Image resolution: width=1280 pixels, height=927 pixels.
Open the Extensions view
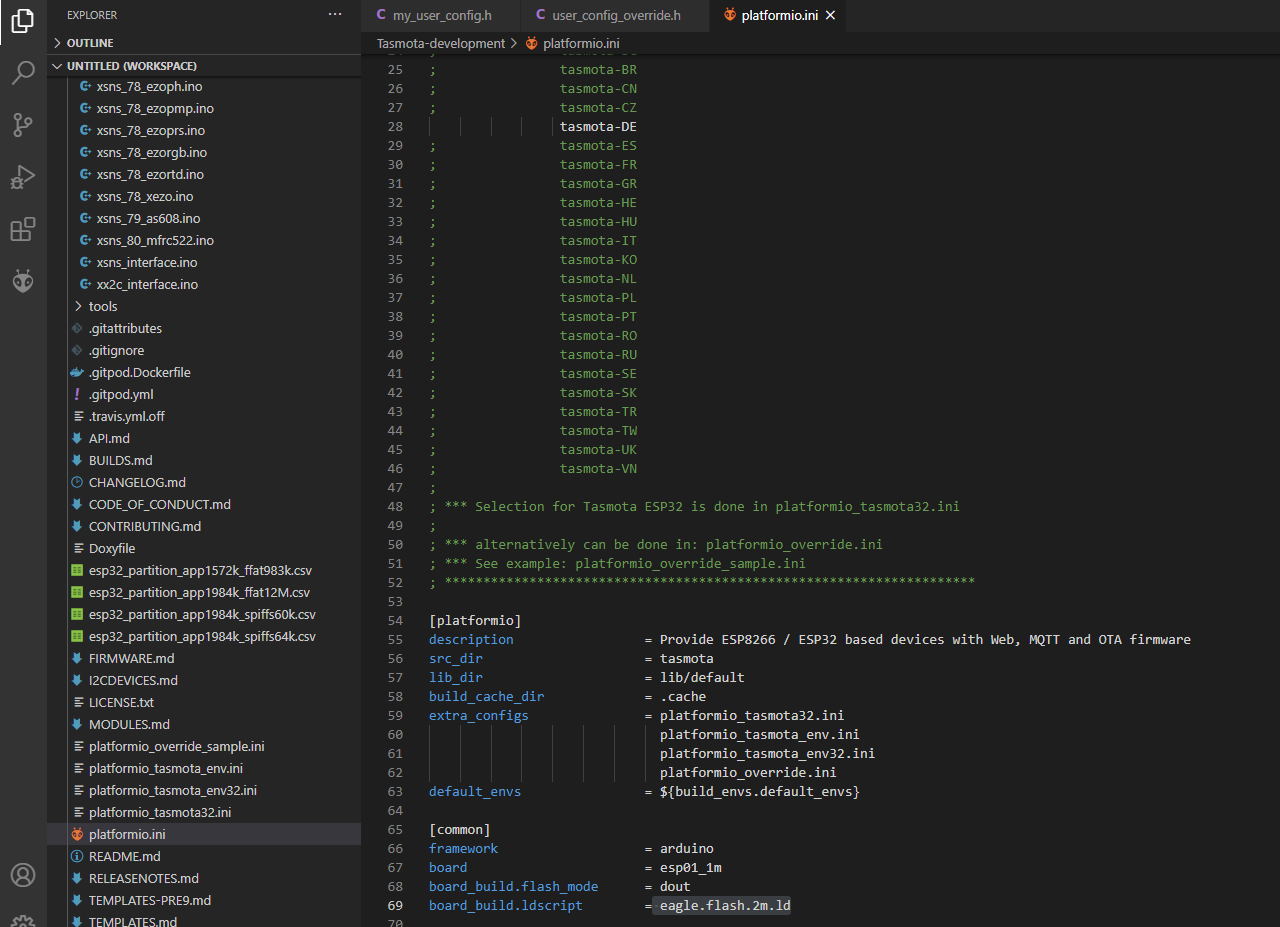point(23,230)
